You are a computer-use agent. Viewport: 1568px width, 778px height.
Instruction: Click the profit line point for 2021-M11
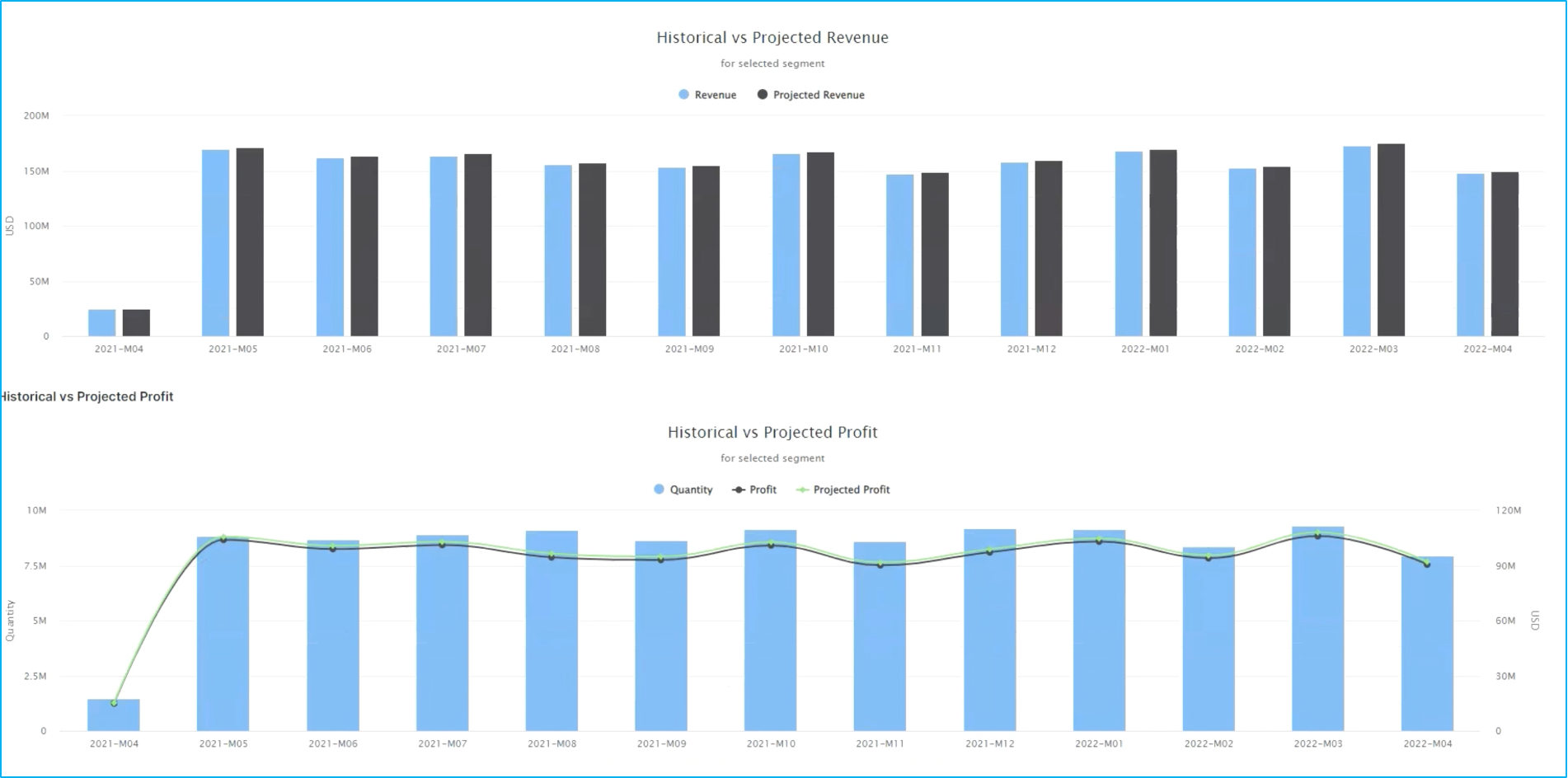tap(880, 565)
